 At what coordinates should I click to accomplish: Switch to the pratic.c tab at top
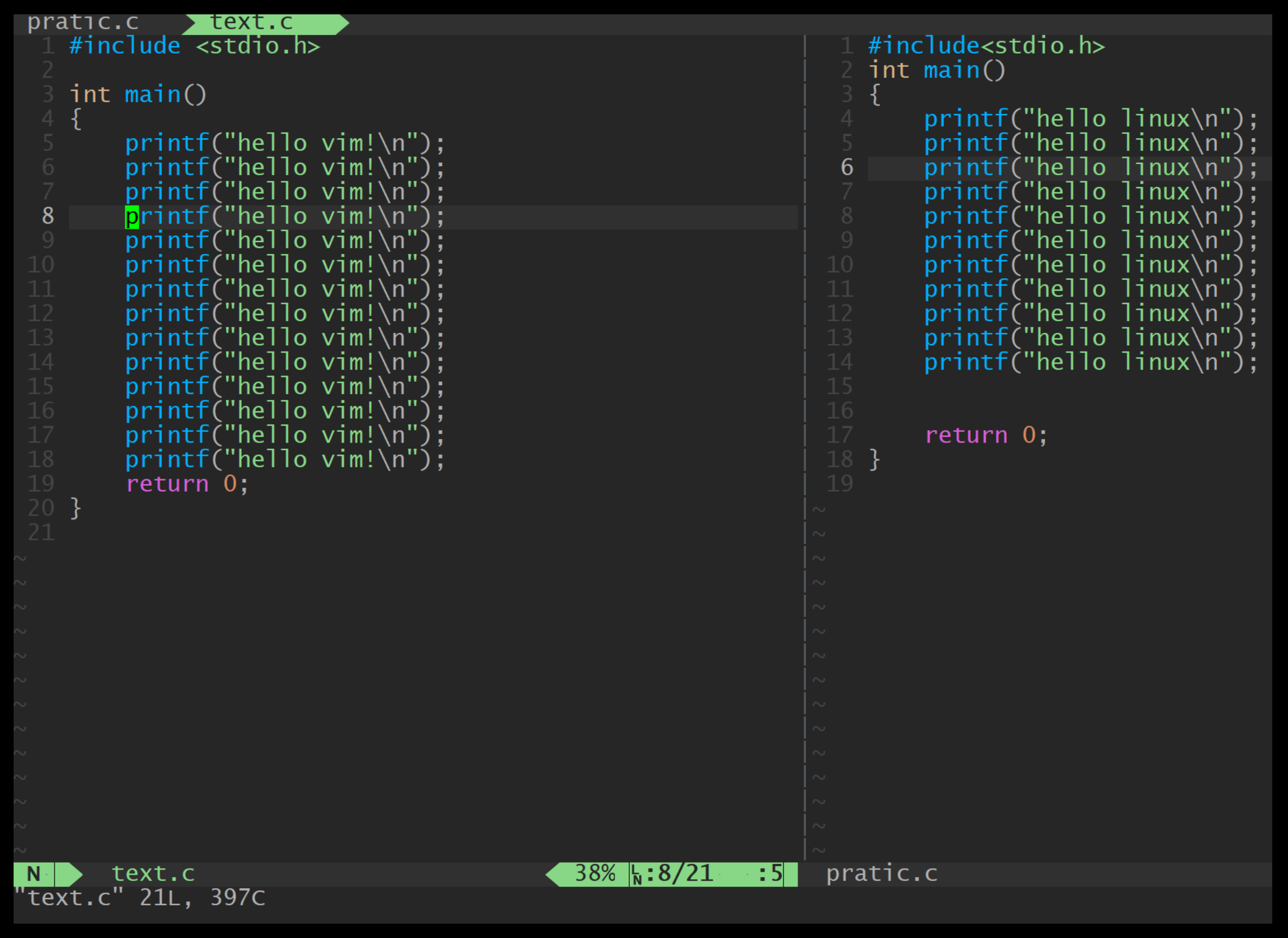[83, 23]
